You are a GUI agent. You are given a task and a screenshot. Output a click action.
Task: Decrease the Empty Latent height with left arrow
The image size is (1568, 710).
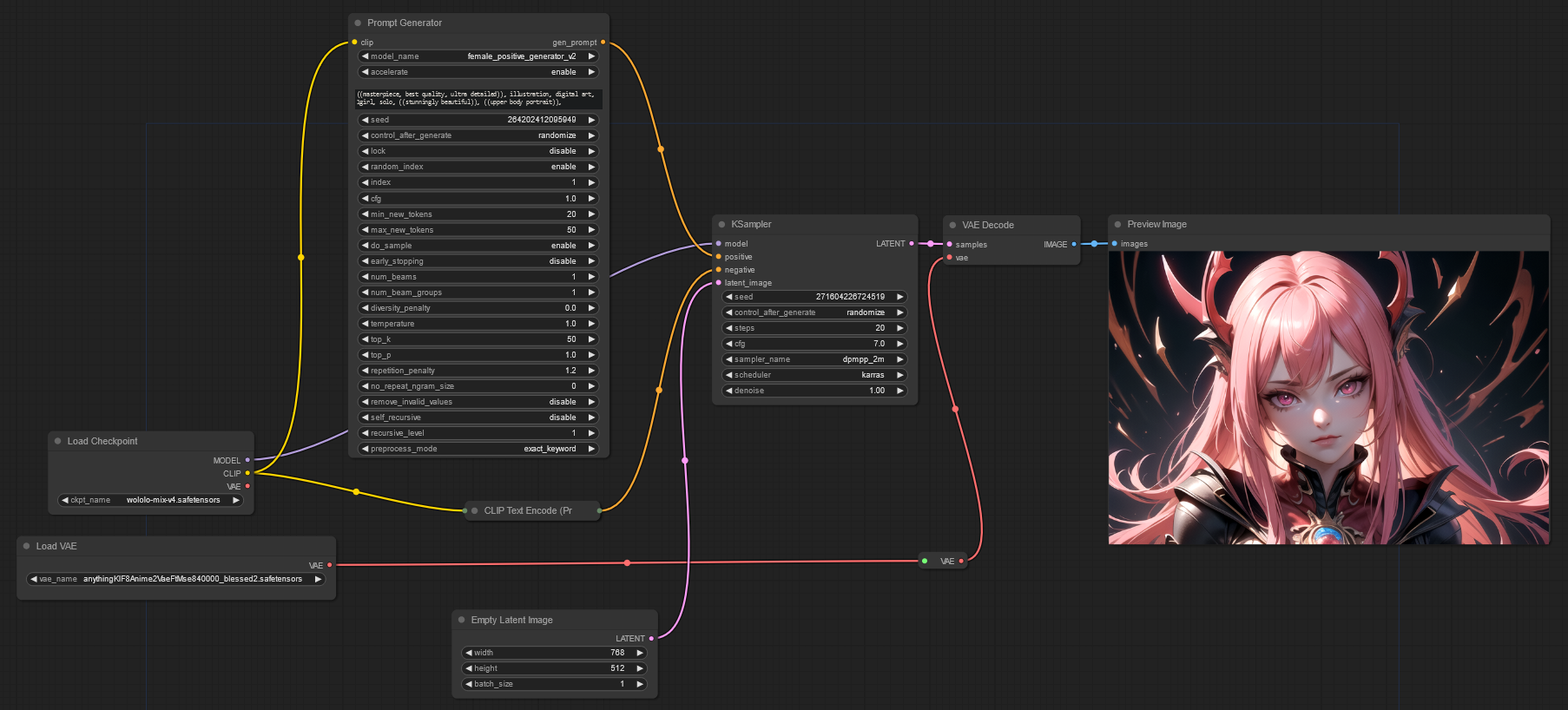(469, 668)
